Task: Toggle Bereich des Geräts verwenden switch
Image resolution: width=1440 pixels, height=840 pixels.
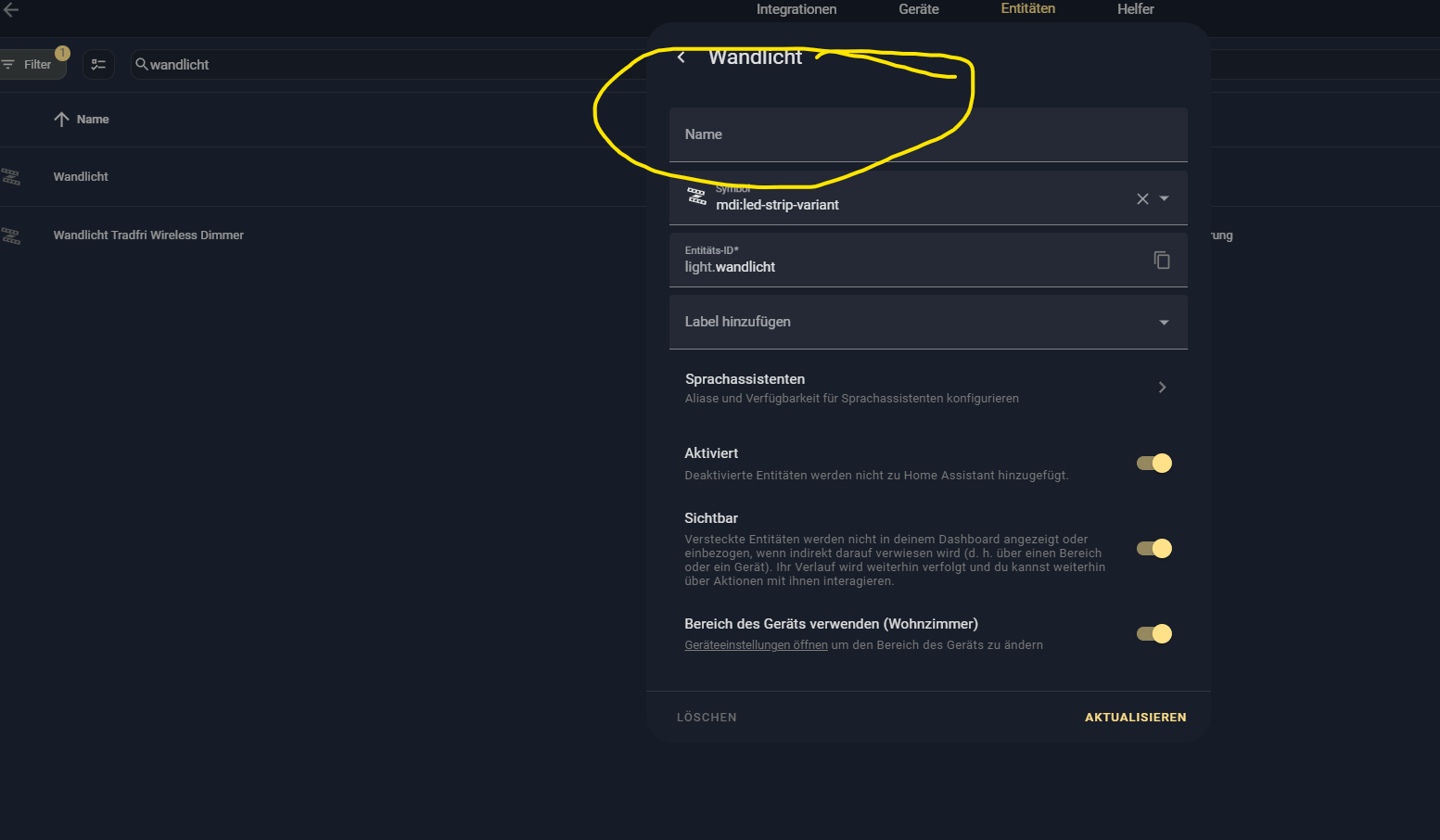Action: pos(1154,634)
